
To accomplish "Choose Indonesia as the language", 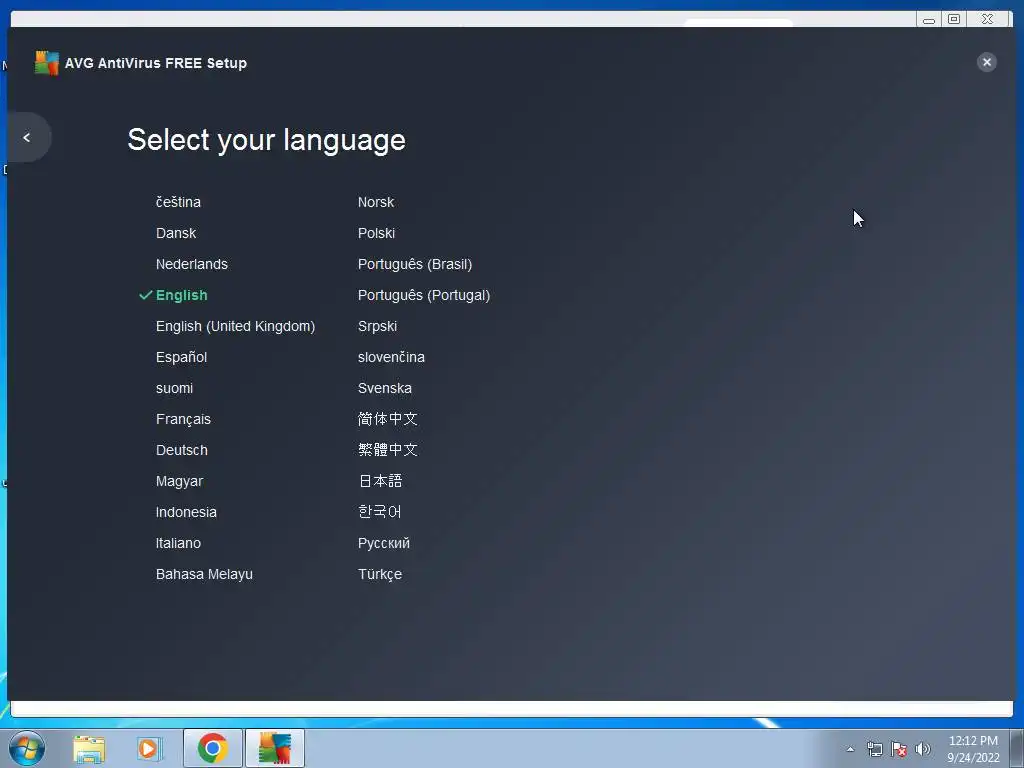I will pos(186,513).
